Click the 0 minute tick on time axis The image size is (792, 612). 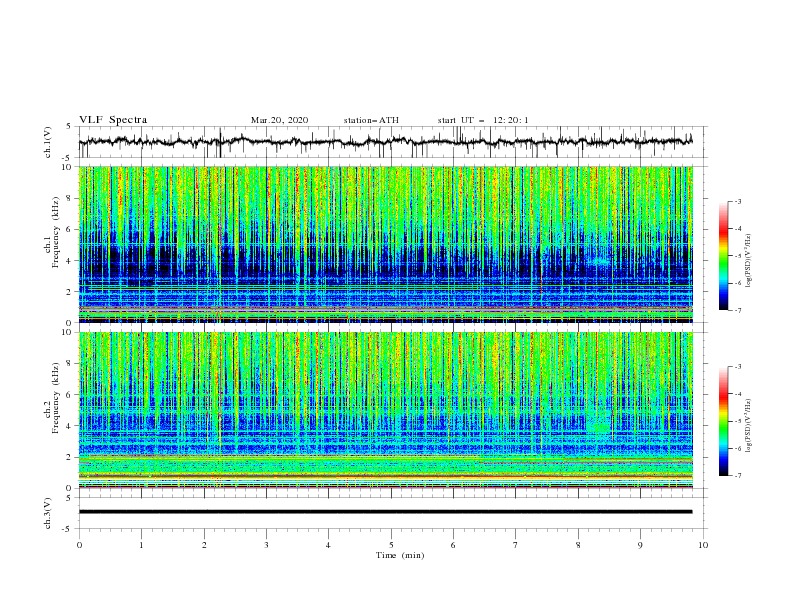79,545
